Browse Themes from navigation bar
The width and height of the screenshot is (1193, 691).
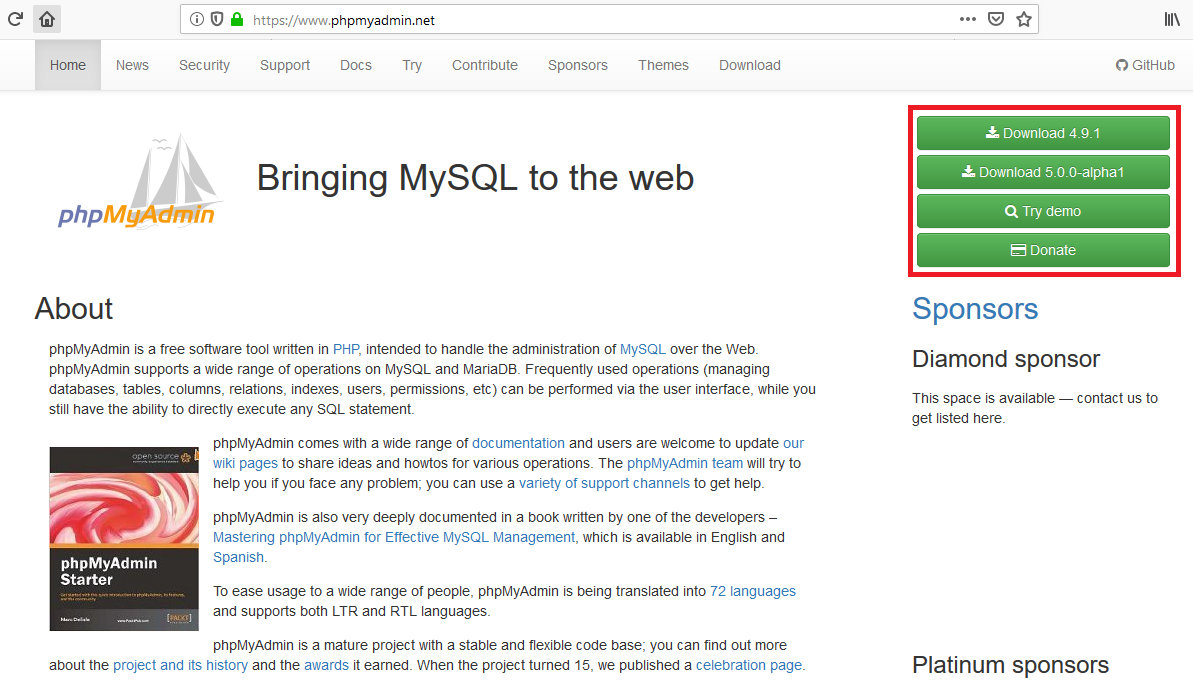[x=663, y=65]
